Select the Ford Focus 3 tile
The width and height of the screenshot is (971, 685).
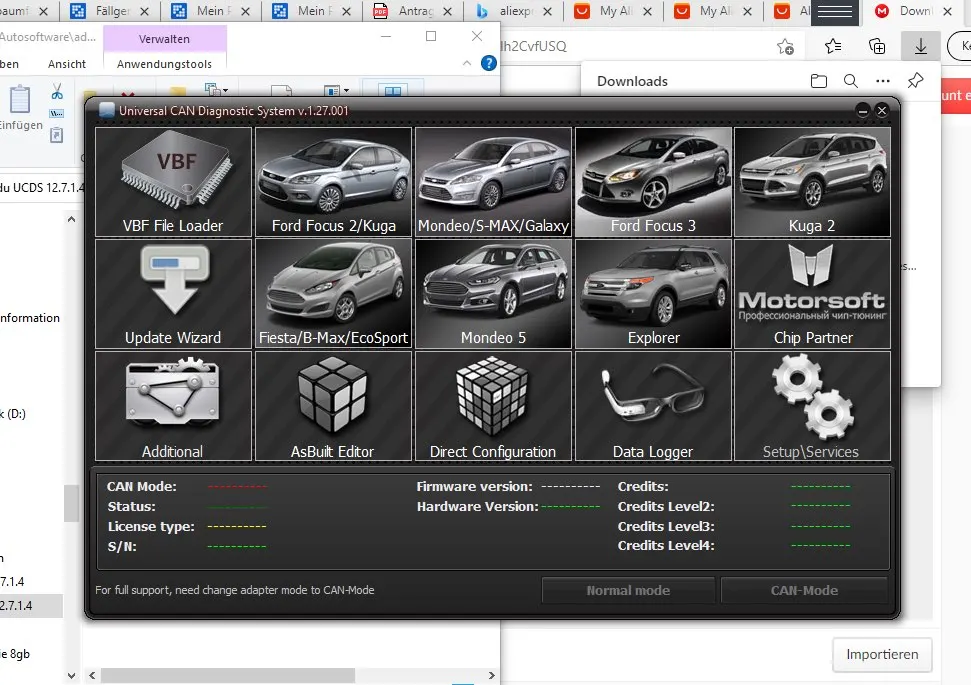pos(653,182)
